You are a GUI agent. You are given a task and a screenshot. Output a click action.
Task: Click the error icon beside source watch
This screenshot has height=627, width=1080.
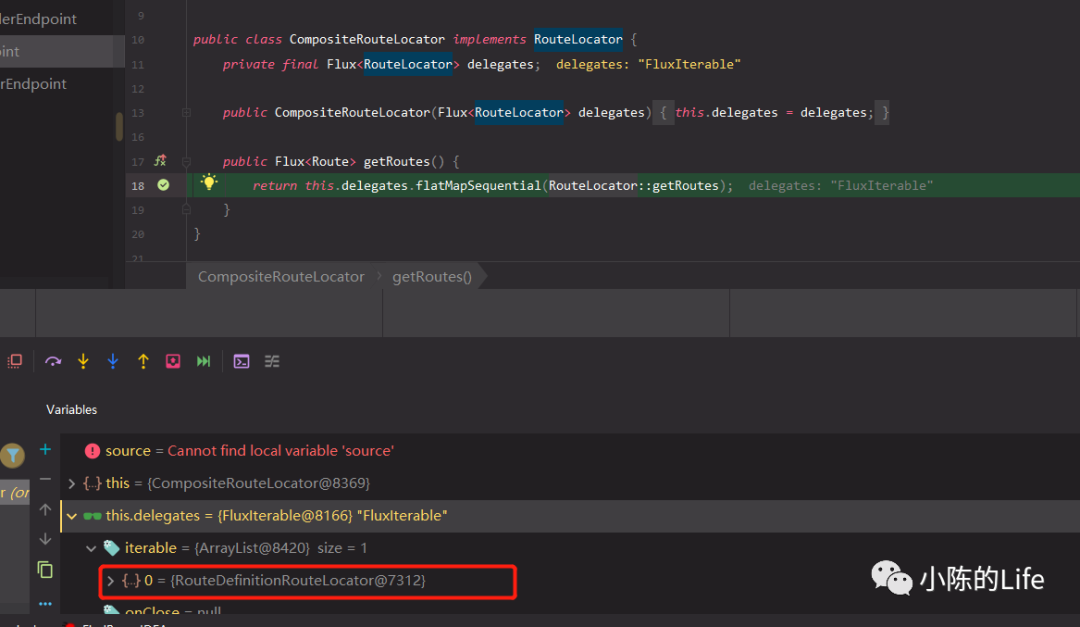(92, 451)
